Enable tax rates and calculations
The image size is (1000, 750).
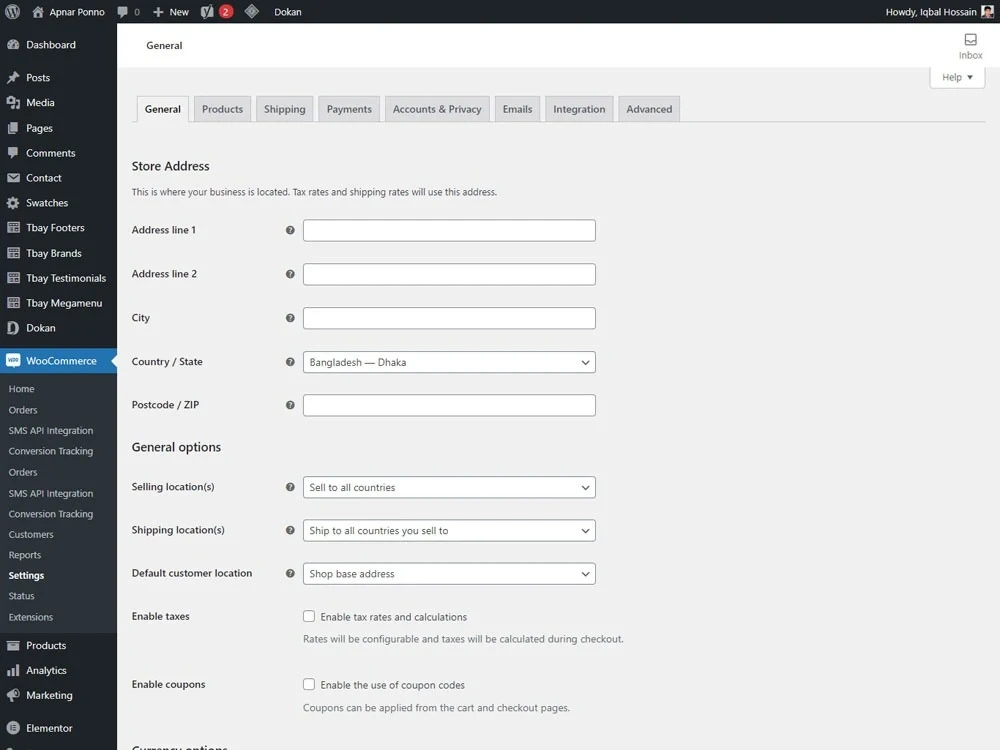click(x=309, y=616)
